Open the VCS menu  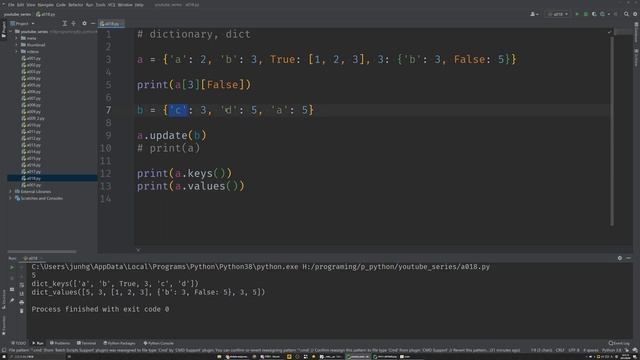pos(111,5)
